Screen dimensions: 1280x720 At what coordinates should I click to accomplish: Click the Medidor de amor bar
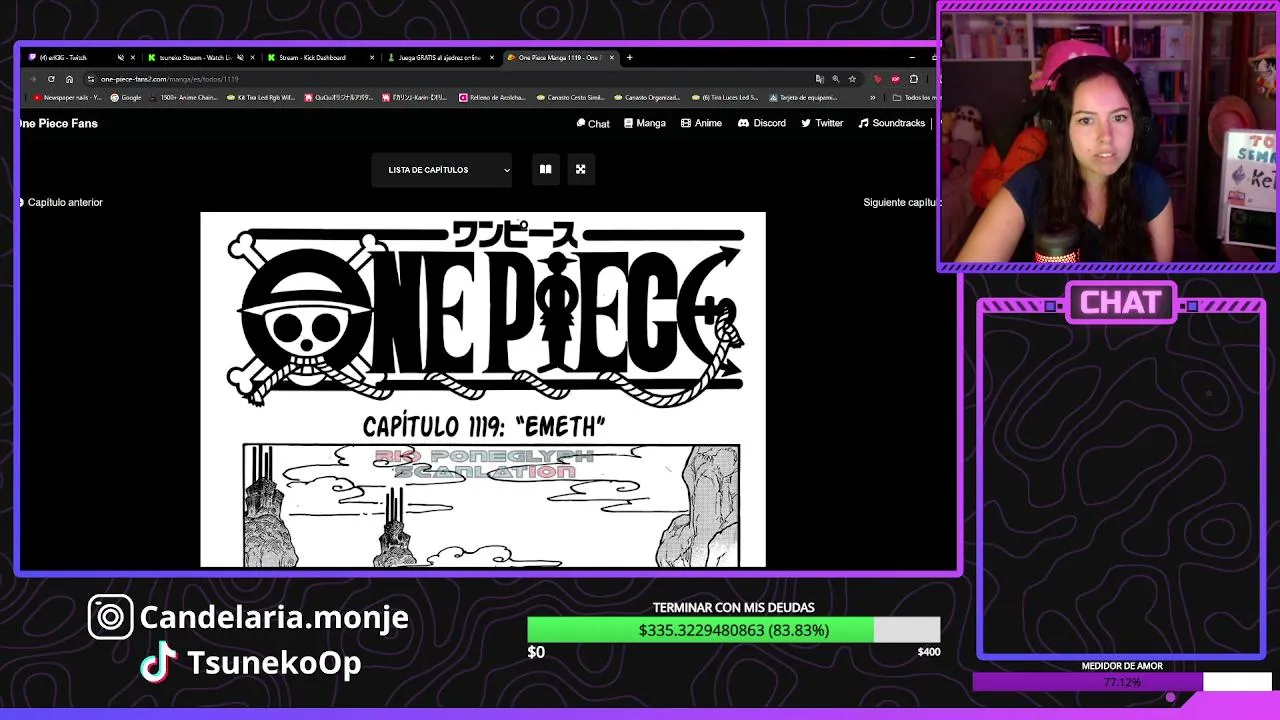pos(1122,682)
